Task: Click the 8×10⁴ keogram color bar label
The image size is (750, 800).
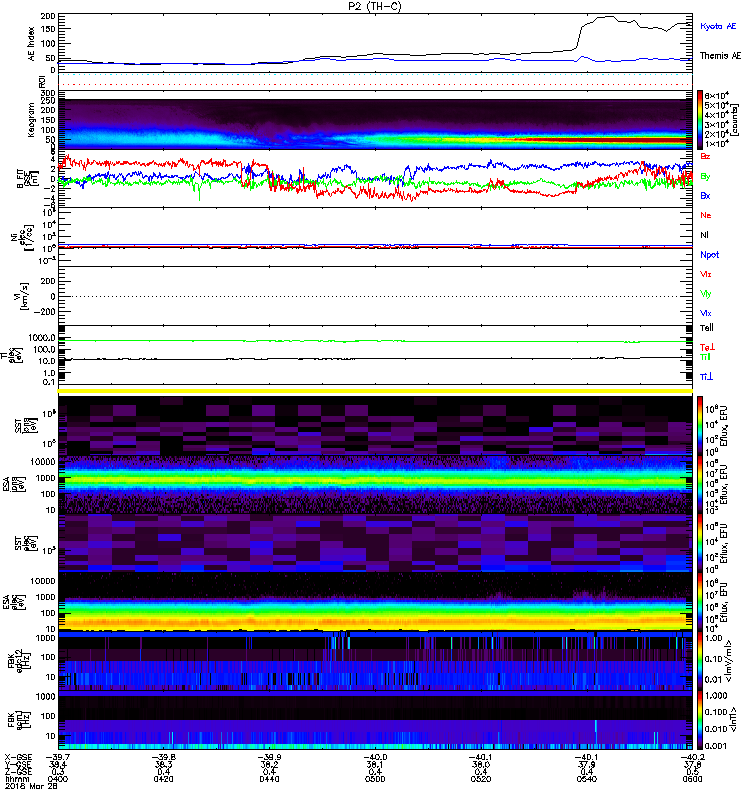Action: pos(716,95)
